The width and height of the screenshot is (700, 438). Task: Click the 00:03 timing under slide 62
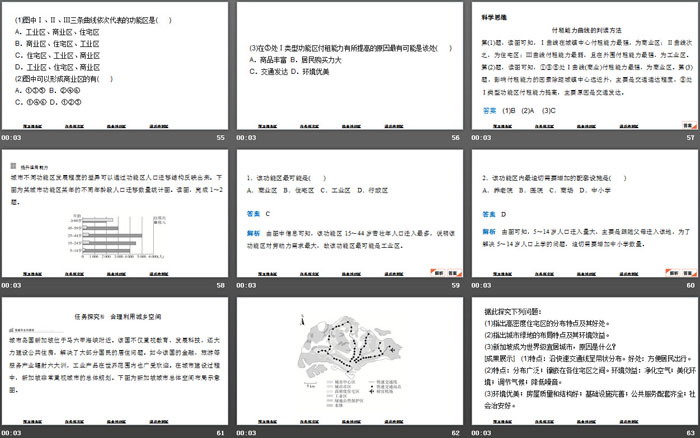(246, 433)
